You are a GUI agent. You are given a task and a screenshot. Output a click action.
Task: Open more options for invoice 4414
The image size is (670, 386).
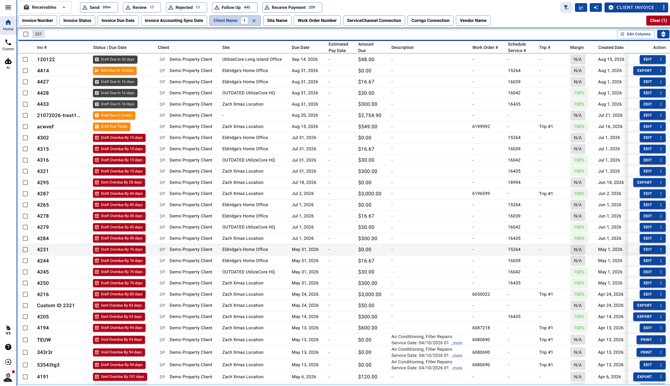click(x=661, y=71)
